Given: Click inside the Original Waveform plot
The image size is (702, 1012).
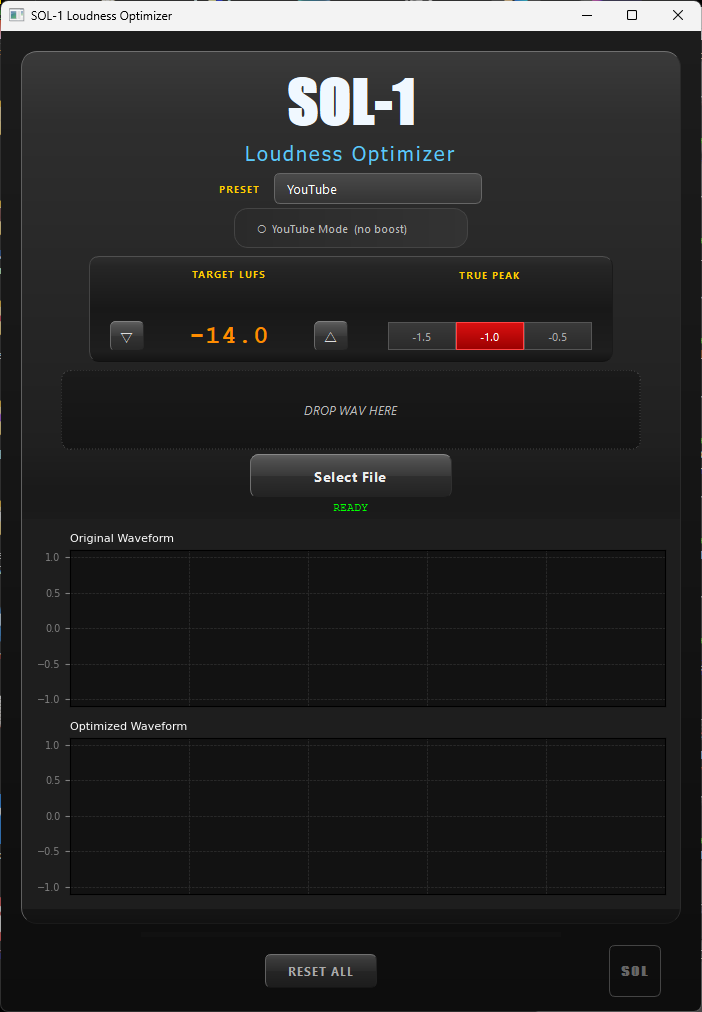Looking at the screenshot, I should click(367, 628).
